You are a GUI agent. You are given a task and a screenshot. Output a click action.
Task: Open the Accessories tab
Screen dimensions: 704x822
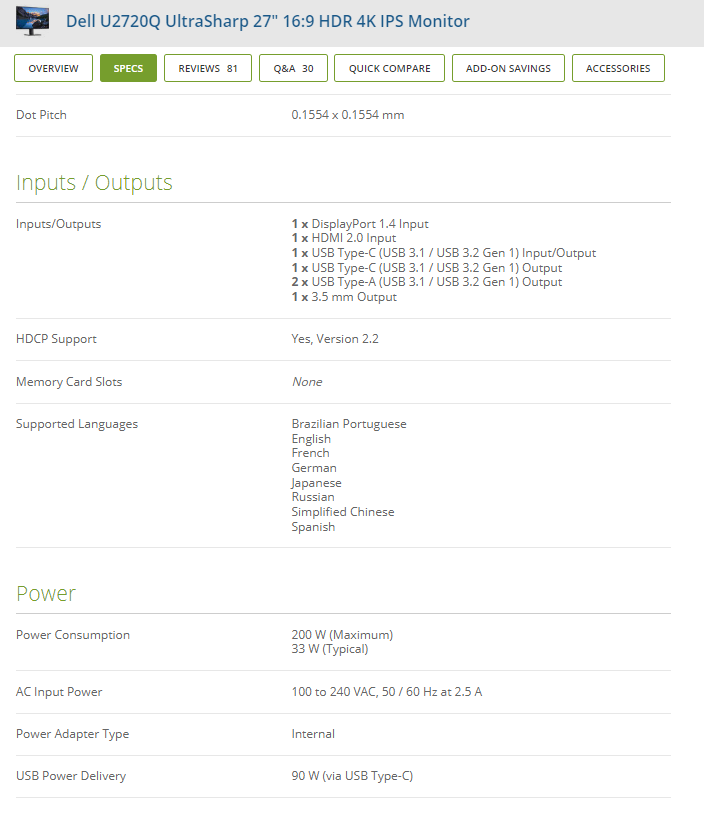pos(618,68)
